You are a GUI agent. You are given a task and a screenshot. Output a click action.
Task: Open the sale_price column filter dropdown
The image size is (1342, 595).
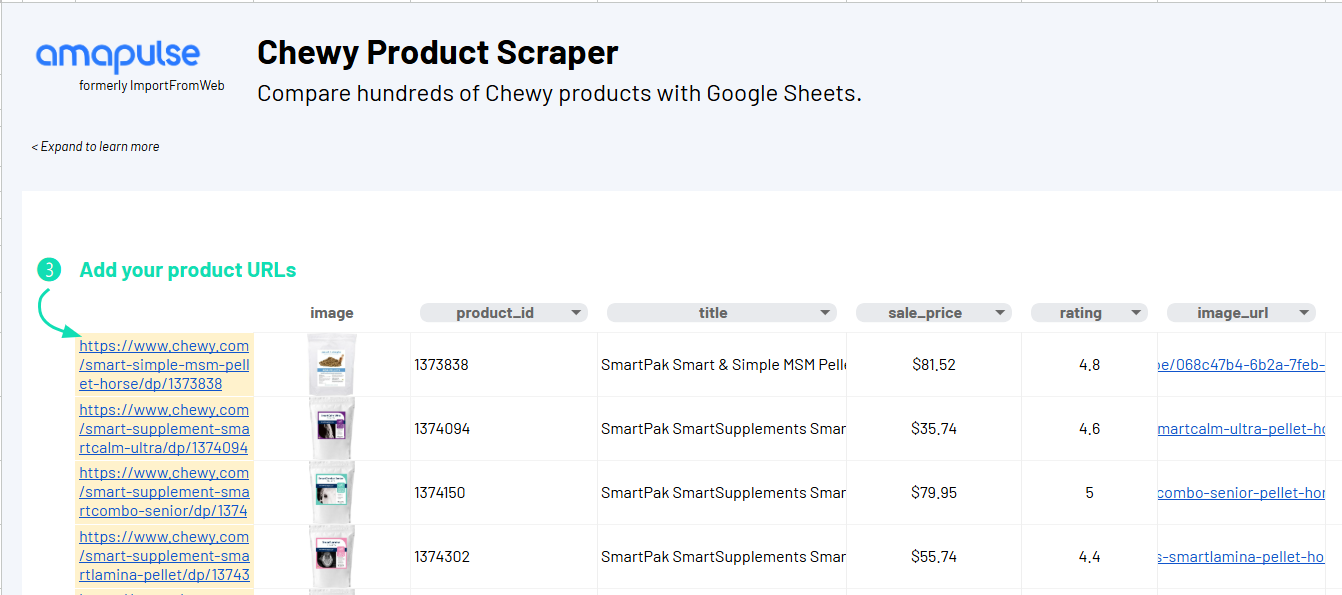point(1000,313)
